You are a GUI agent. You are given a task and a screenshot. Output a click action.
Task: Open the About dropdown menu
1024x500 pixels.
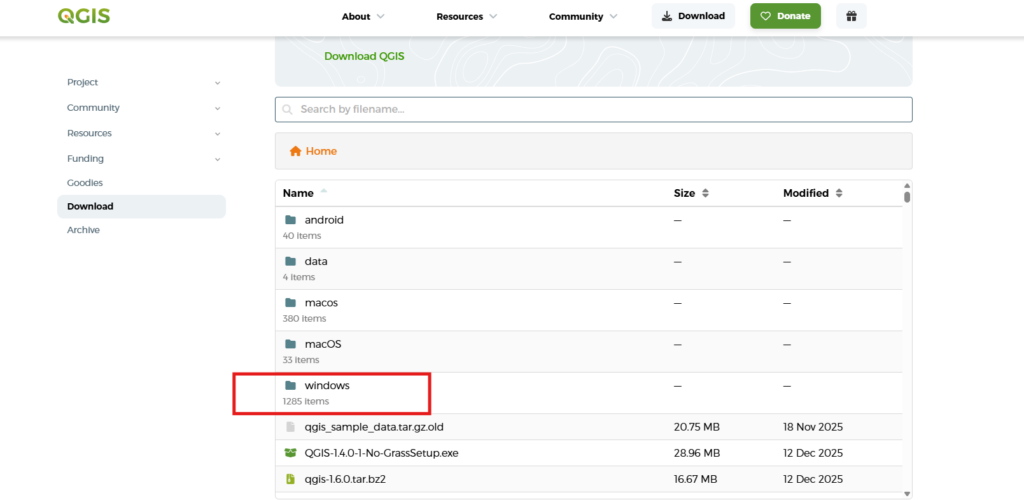tap(363, 17)
